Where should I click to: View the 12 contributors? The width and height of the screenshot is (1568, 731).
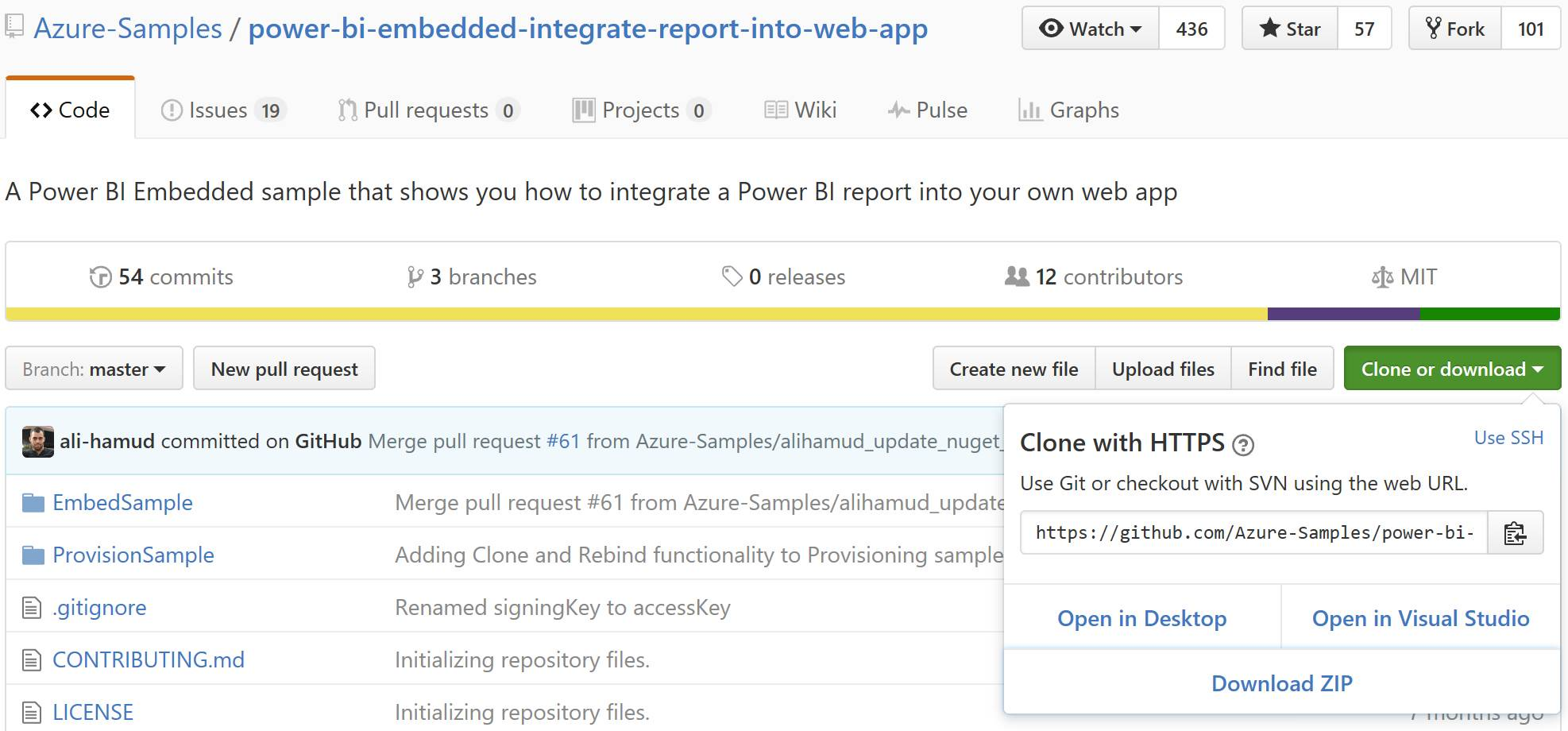tap(1094, 277)
